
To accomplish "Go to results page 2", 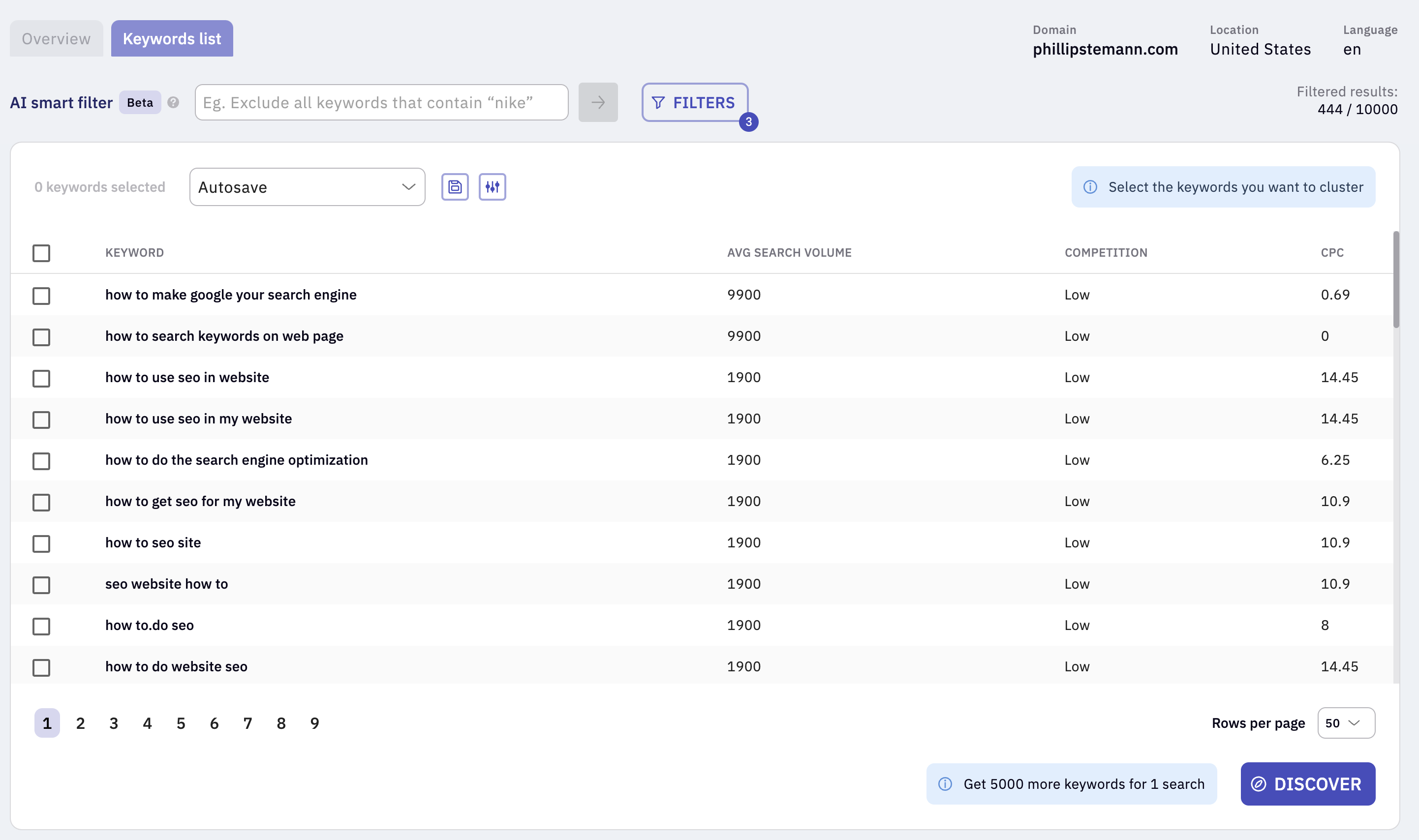I will click(x=80, y=723).
